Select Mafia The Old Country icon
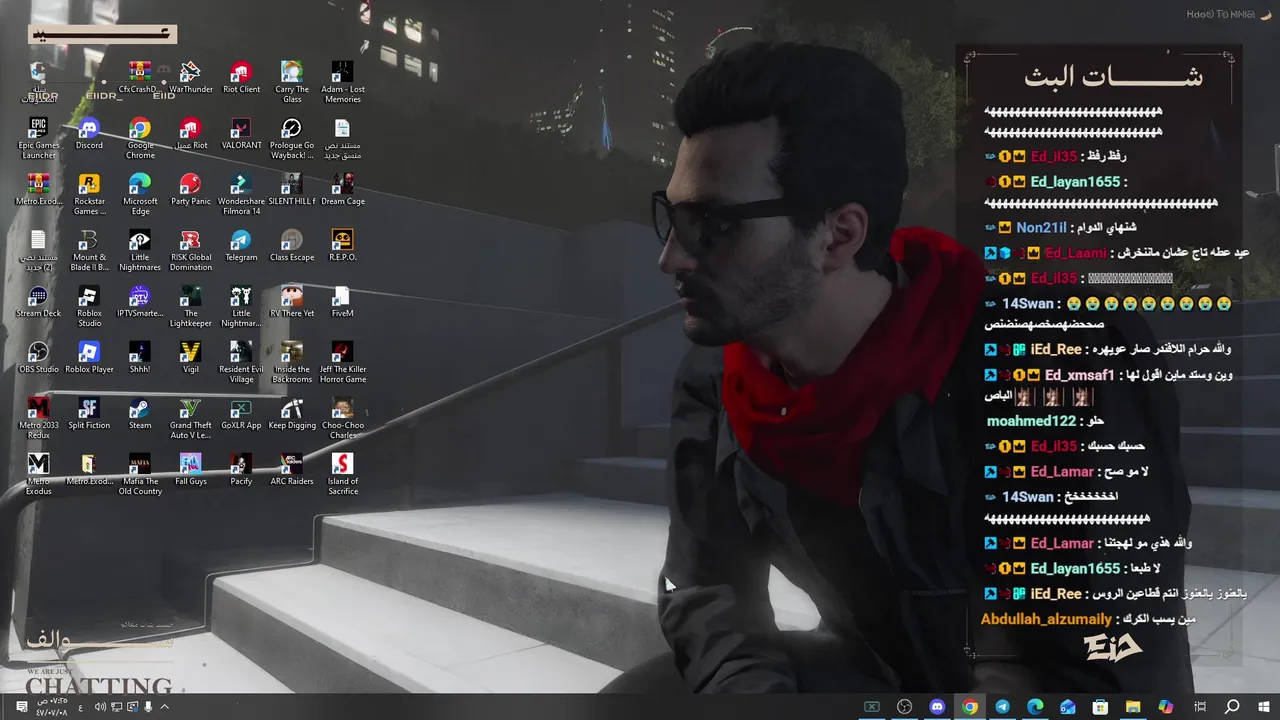This screenshot has width=1280, height=720. pos(140,475)
